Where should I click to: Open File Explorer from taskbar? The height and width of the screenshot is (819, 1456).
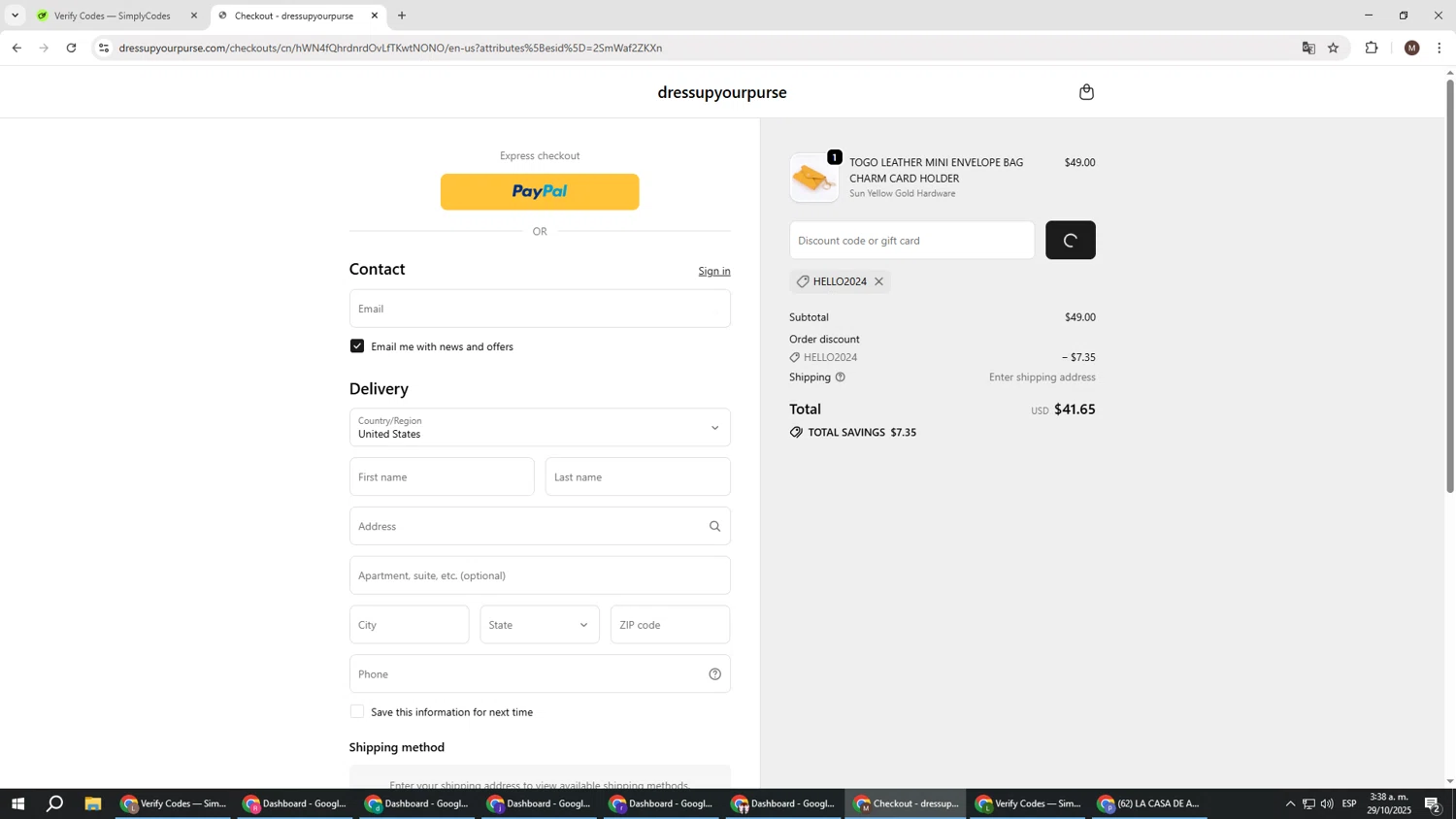point(93,803)
